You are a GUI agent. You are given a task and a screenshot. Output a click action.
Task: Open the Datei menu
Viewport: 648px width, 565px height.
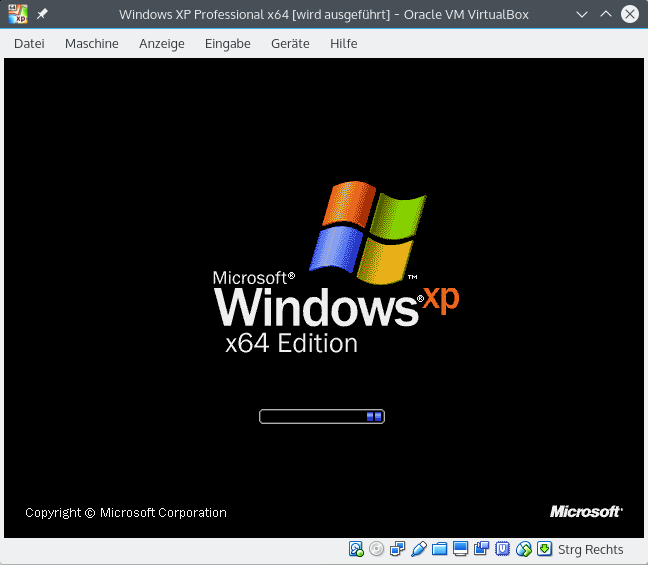29,44
